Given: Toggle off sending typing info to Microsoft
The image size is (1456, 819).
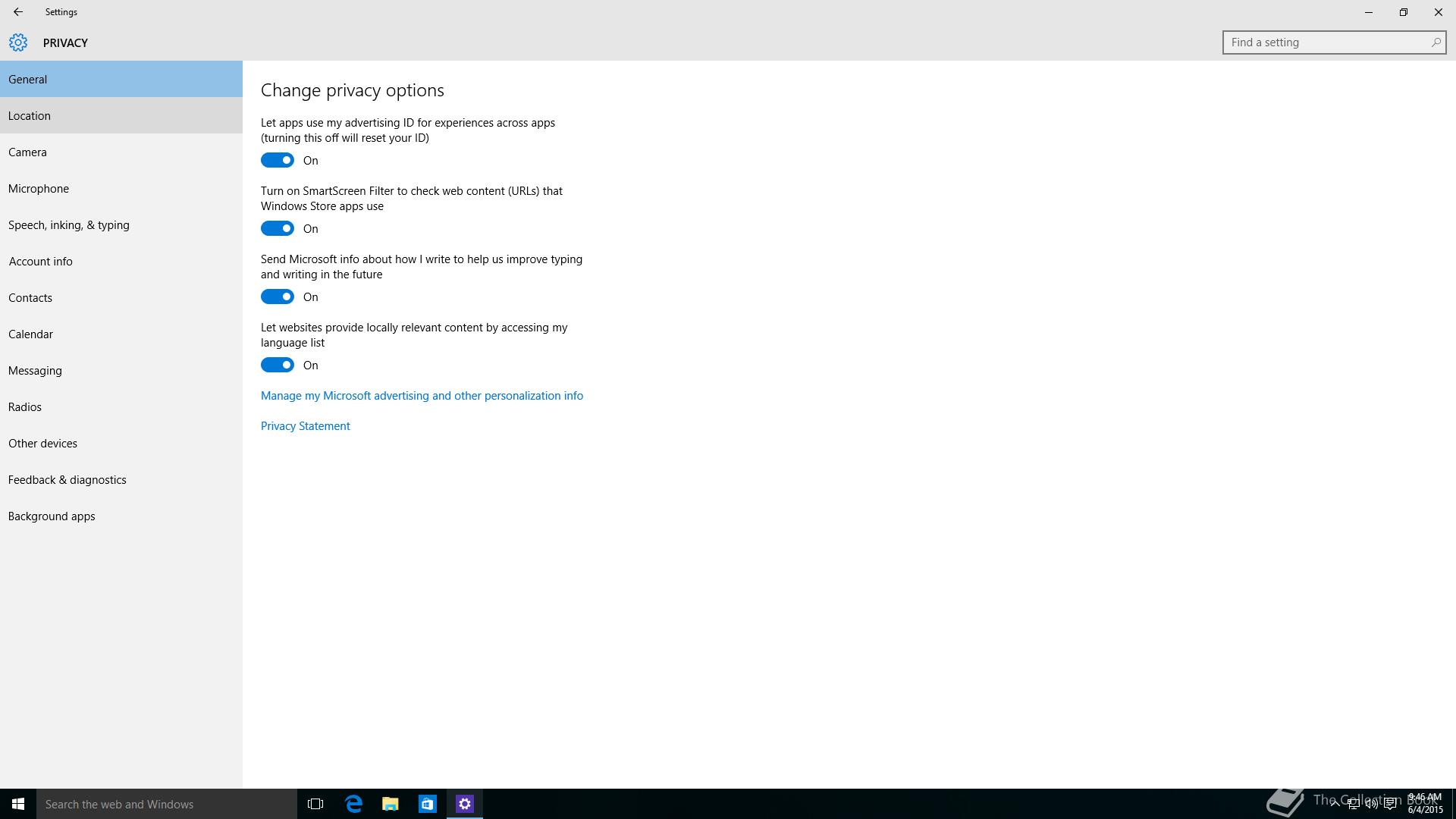Looking at the screenshot, I should click(x=278, y=297).
